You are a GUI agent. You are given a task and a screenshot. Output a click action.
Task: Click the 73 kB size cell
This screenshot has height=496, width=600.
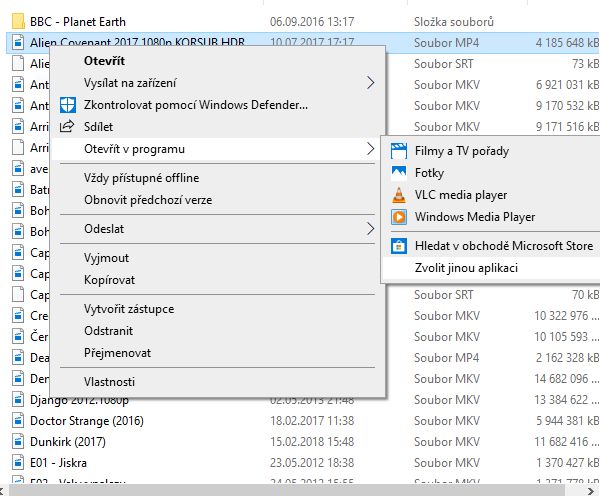click(x=585, y=64)
